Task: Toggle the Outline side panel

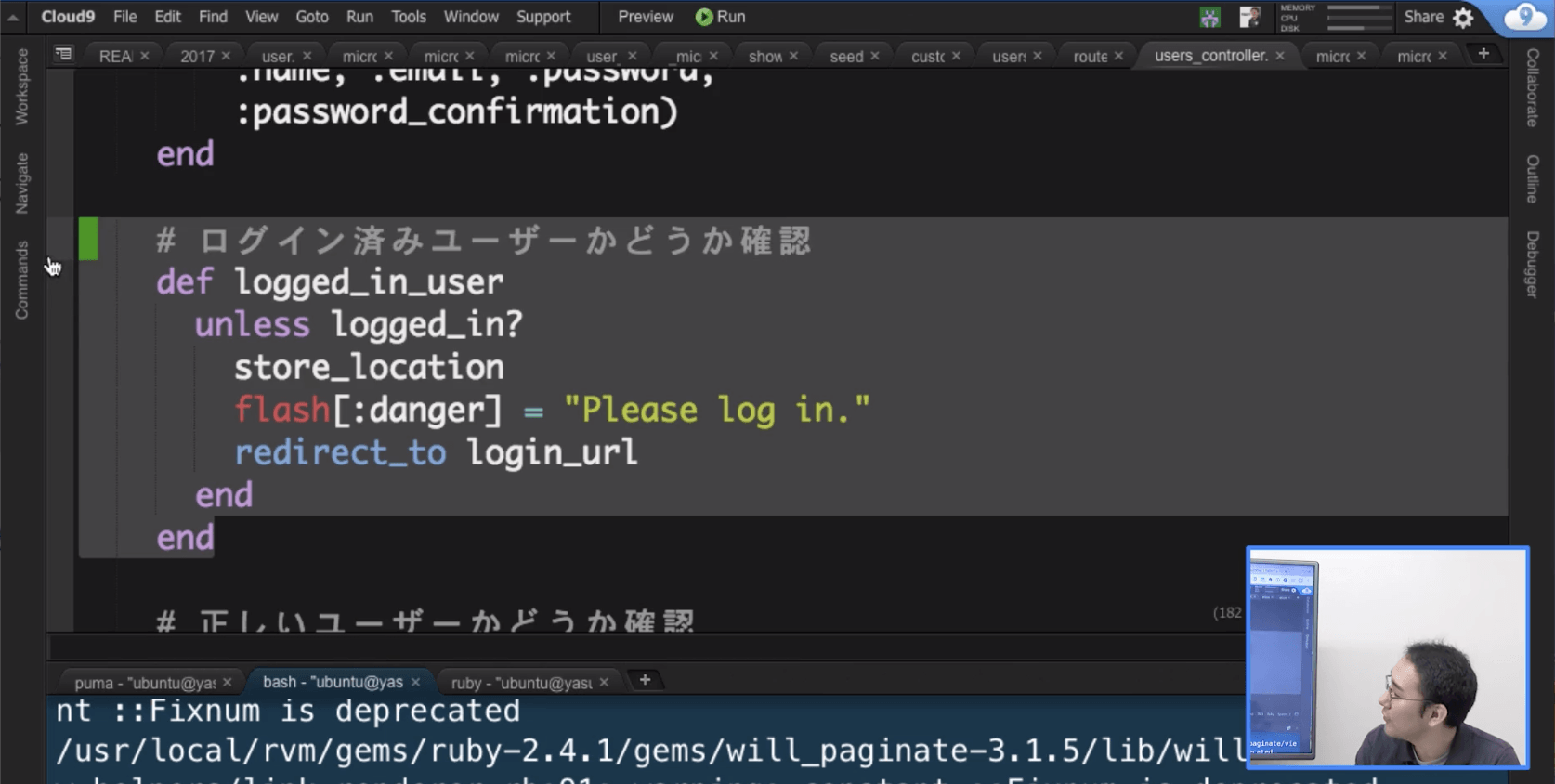Action: tap(1533, 178)
